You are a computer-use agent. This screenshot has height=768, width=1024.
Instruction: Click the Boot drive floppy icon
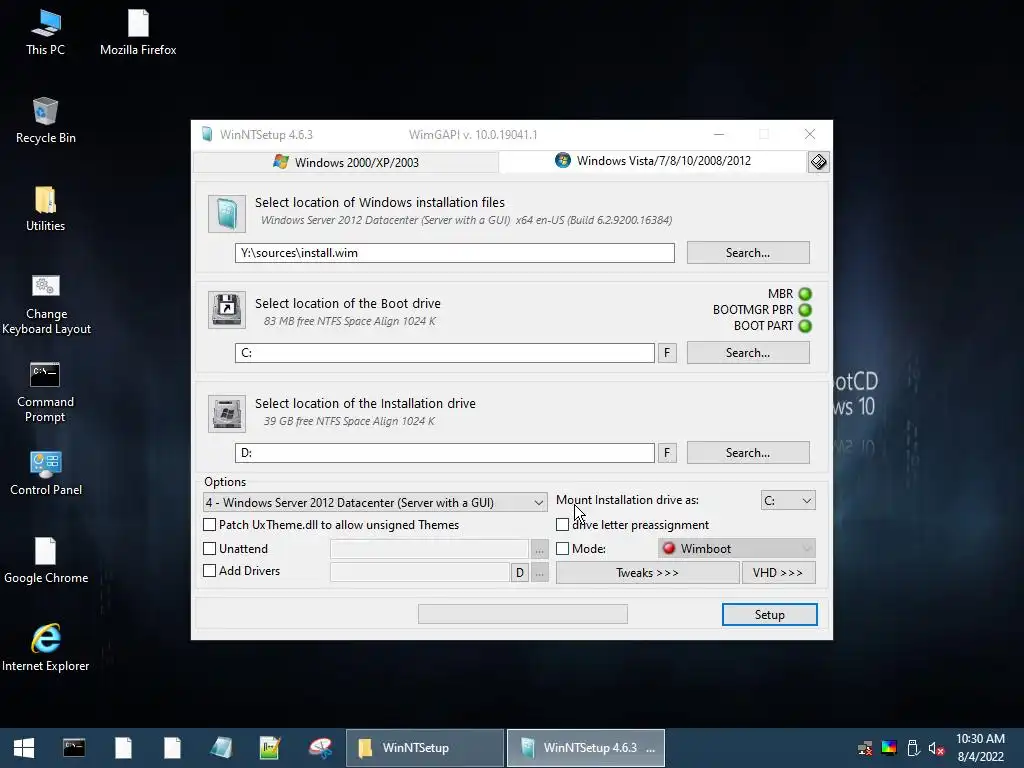click(227, 310)
